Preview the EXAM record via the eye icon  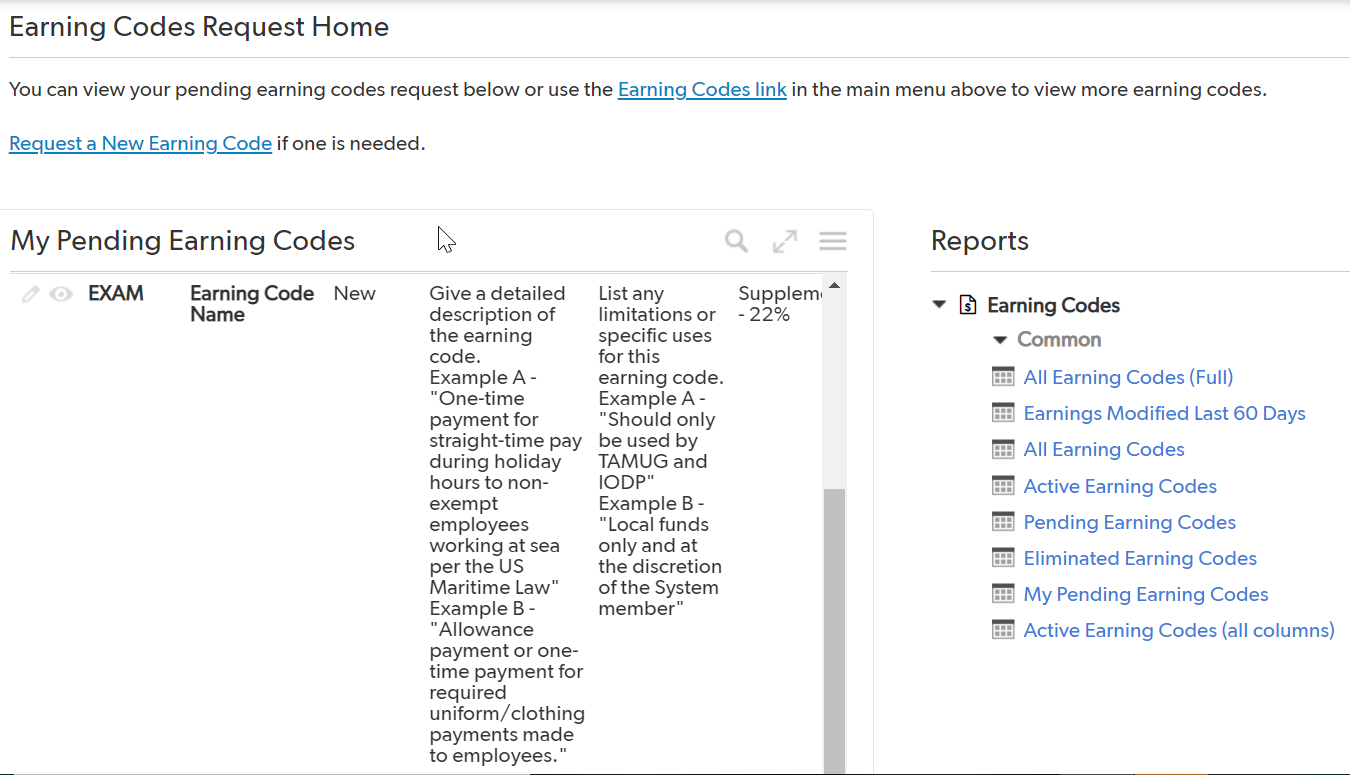[61, 294]
